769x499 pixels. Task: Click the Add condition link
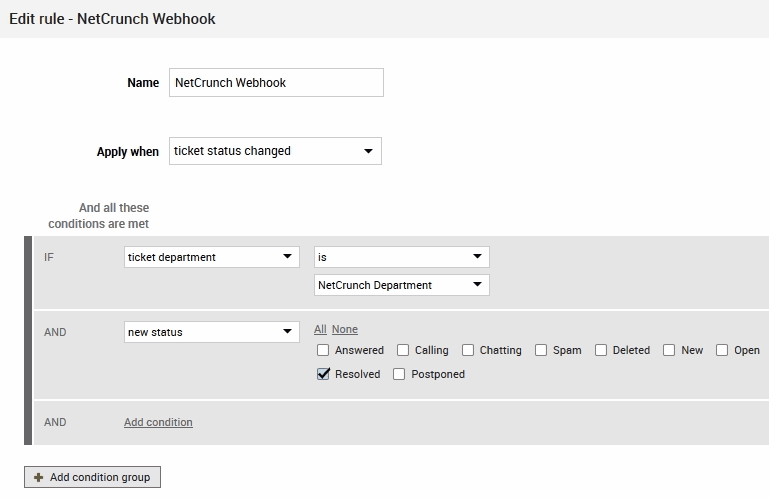(x=158, y=422)
